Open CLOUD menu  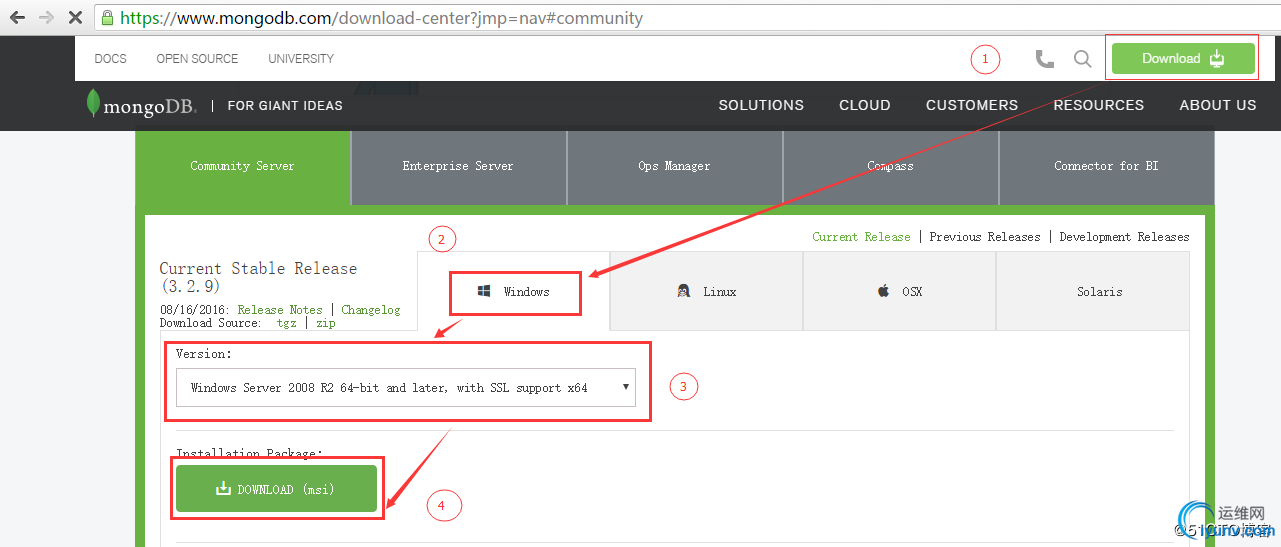pos(865,105)
